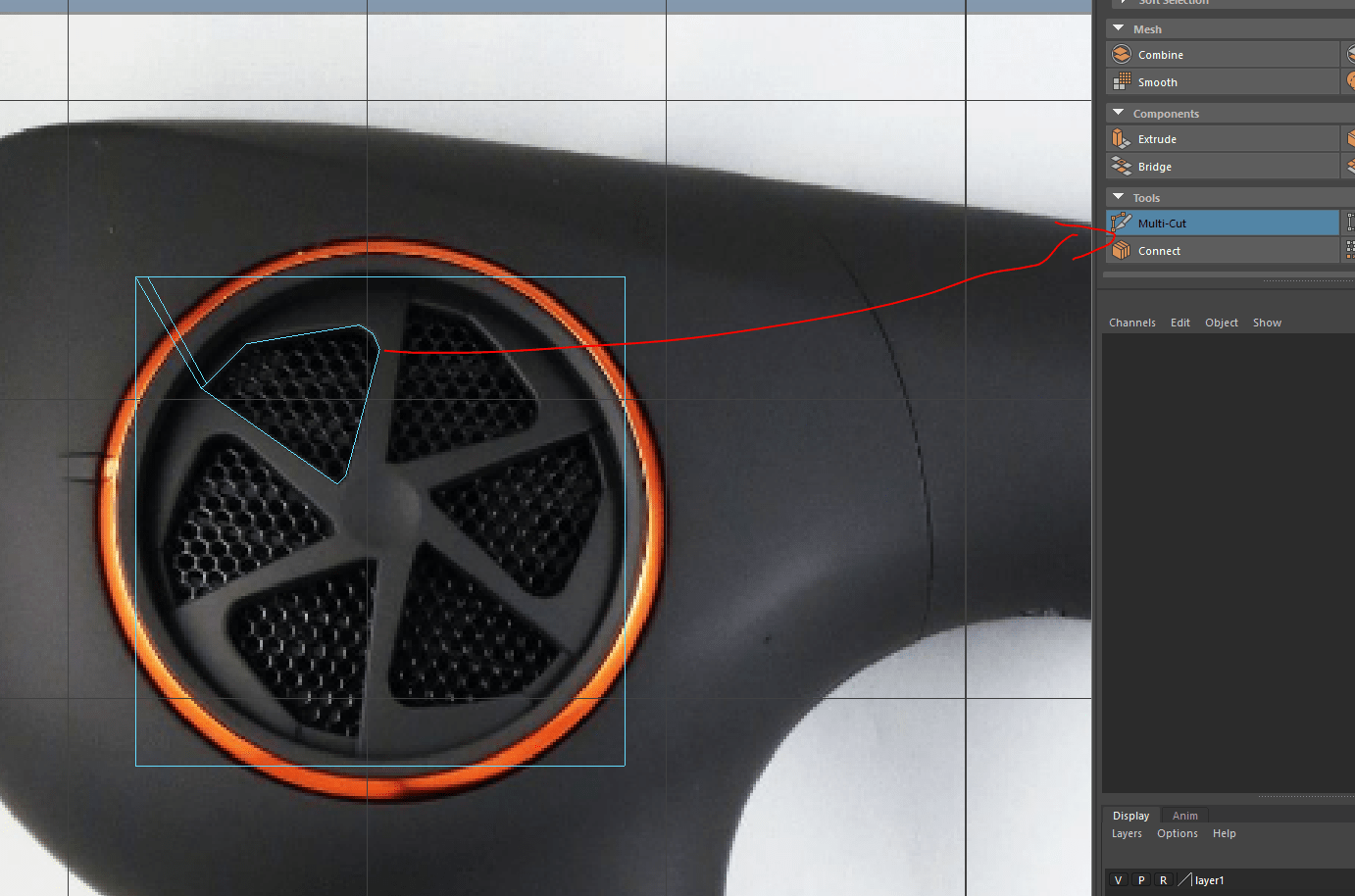Viewport: 1355px width, 896px height.
Task: Toggle layer1 playback (P)
Action: coord(1141,880)
